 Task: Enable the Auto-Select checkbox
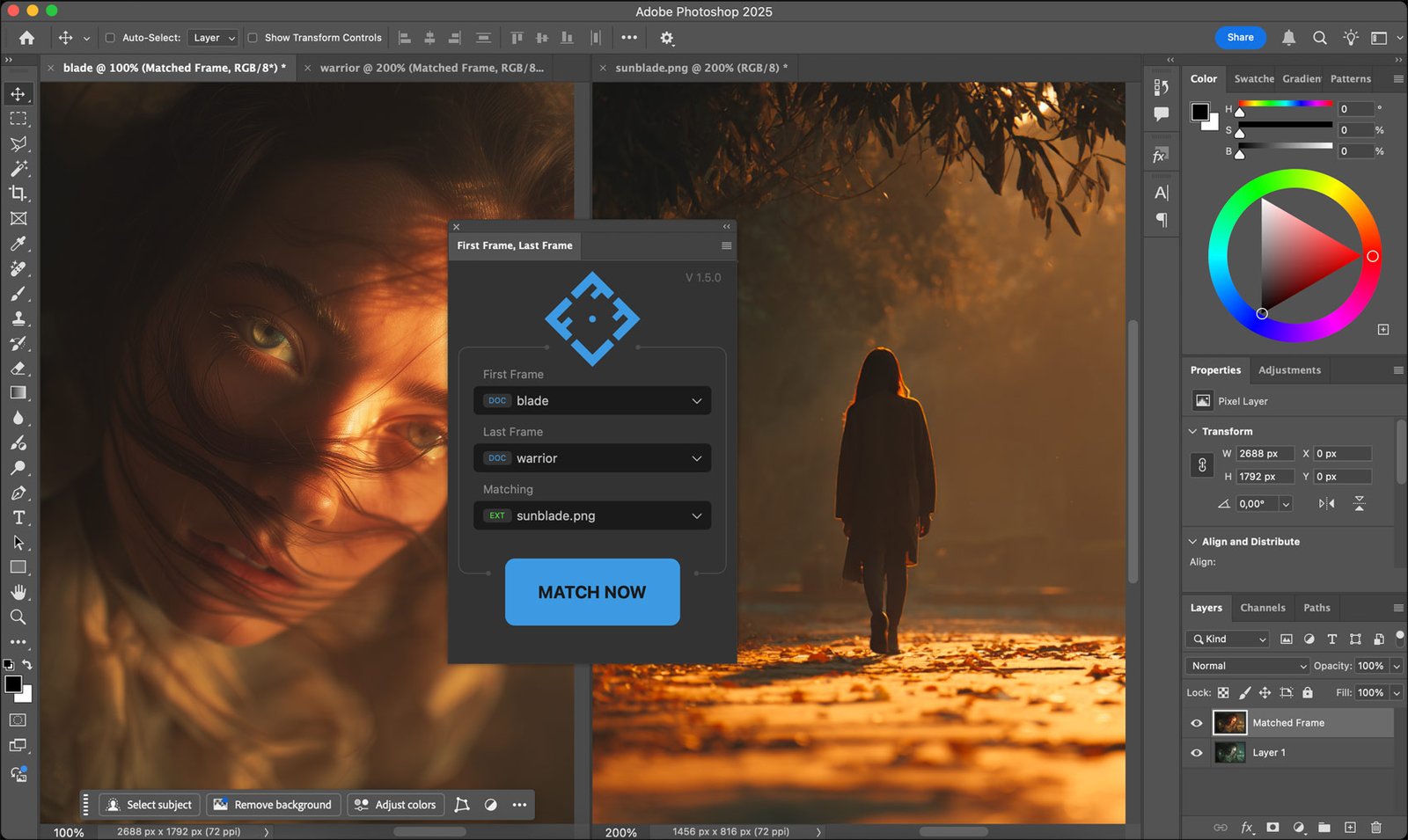coord(110,38)
